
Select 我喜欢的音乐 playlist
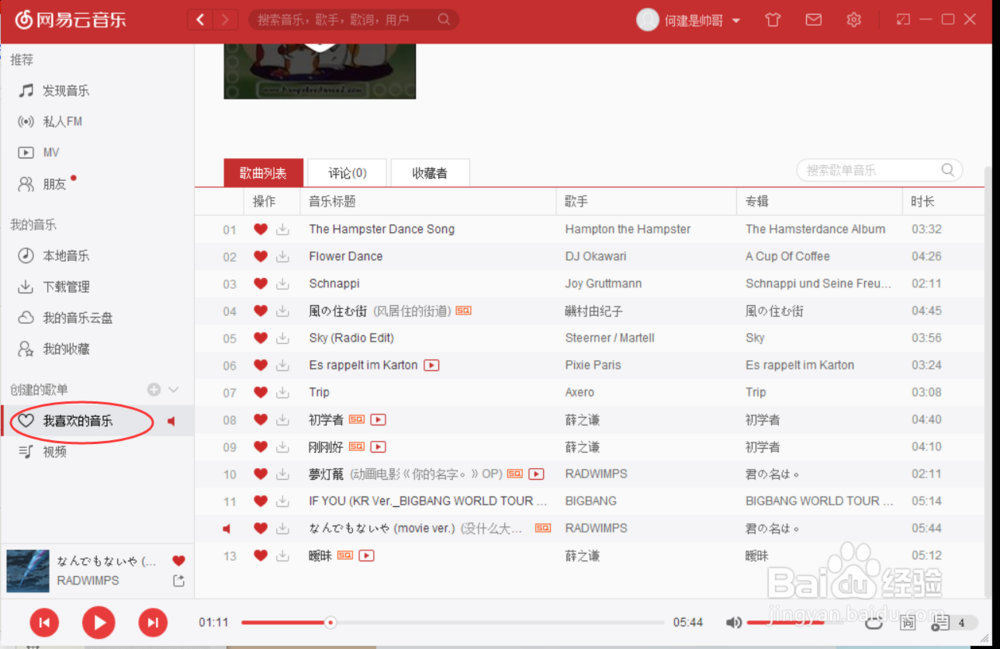pyautogui.click(x=97, y=421)
